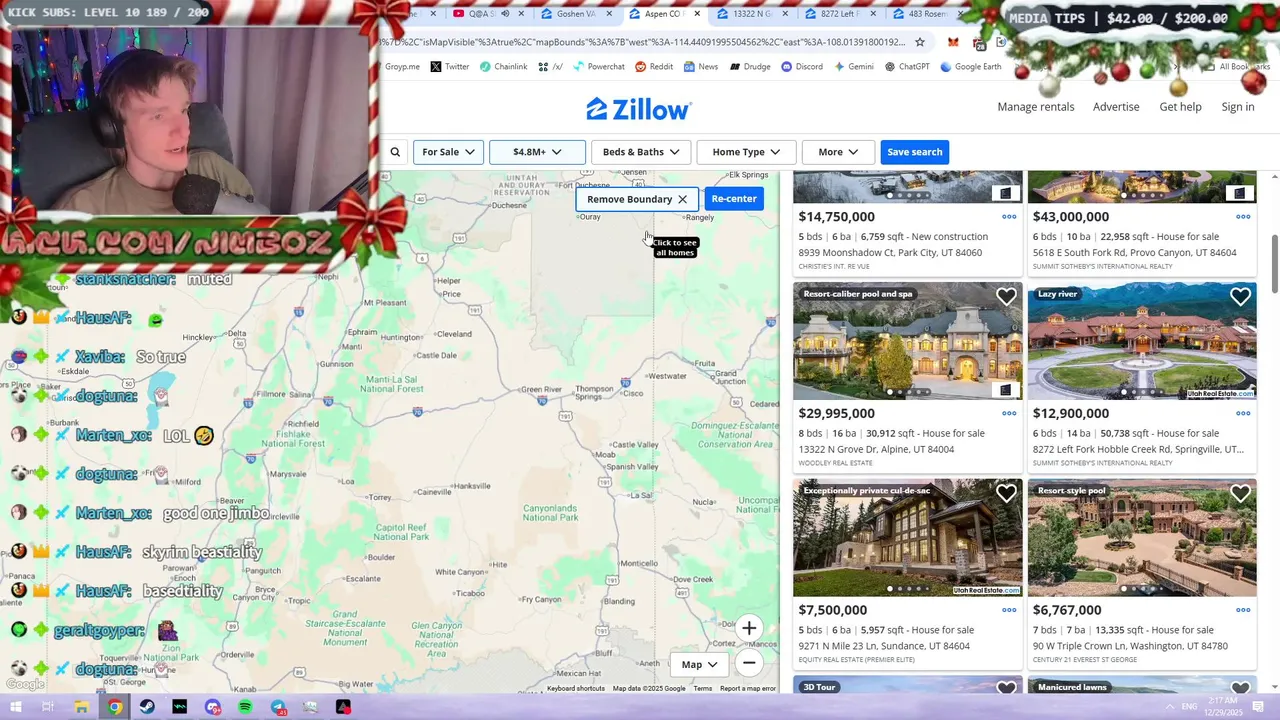
Task: Open the Powerchat bookmark
Action: coord(598,67)
